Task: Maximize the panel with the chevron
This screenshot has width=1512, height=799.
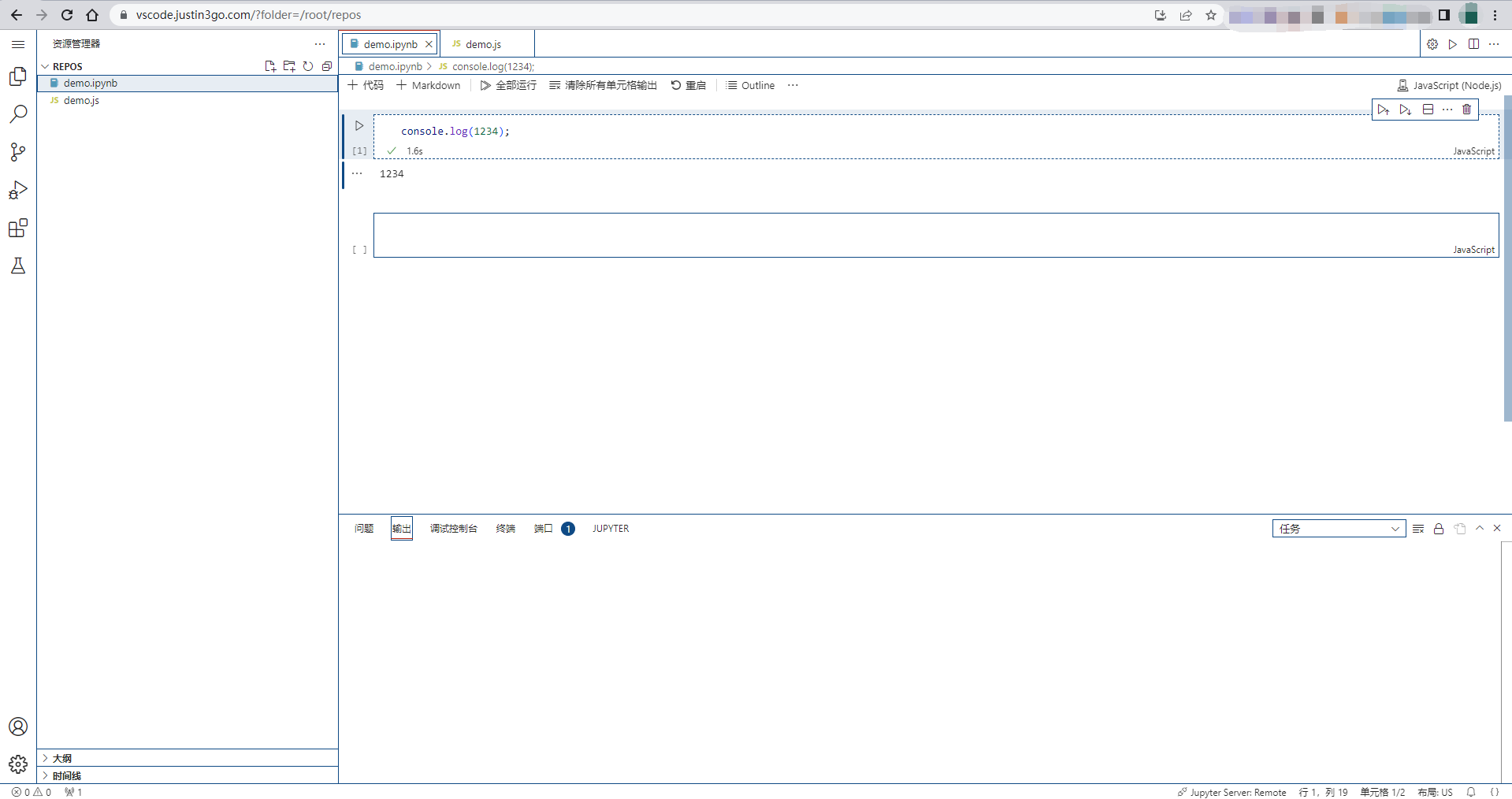Action: tap(1479, 529)
